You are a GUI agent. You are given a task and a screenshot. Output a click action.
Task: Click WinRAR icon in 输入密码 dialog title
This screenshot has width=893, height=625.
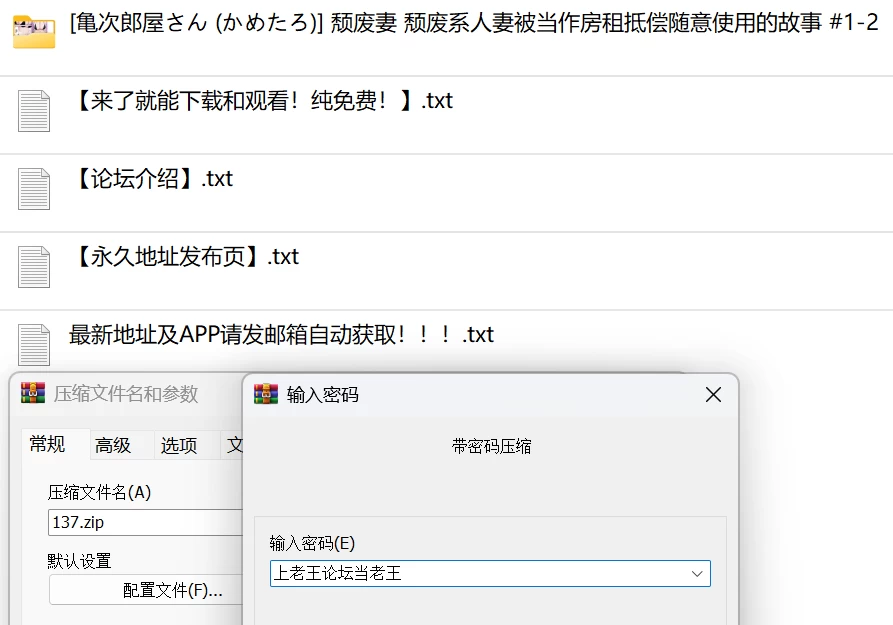(x=266, y=394)
